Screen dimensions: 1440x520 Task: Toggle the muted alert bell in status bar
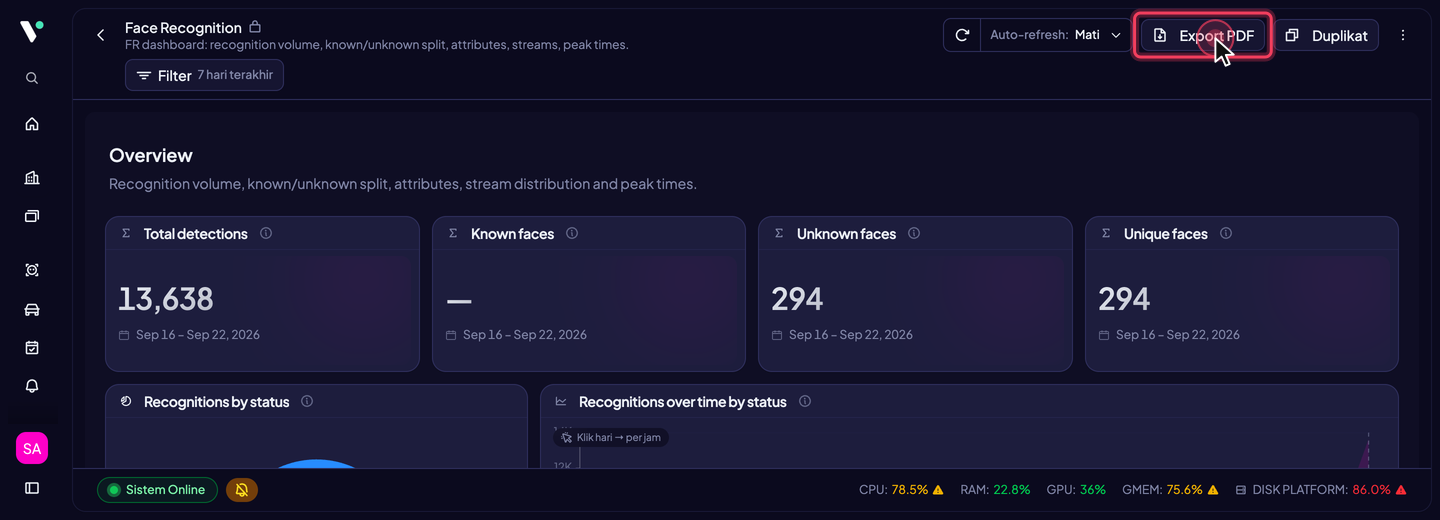[x=241, y=490]
